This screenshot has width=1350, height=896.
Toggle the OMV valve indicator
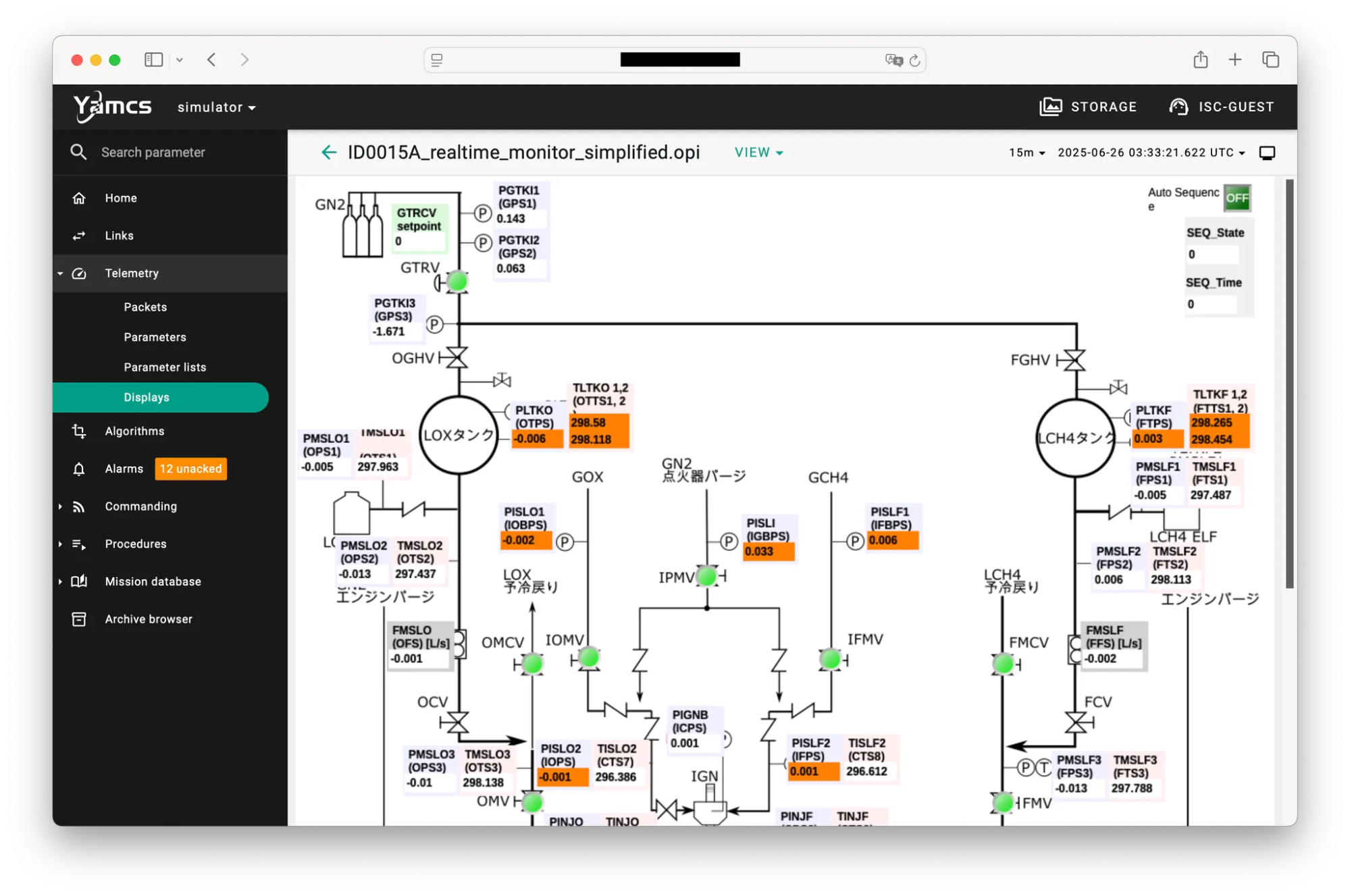click(x=532, y=802)
